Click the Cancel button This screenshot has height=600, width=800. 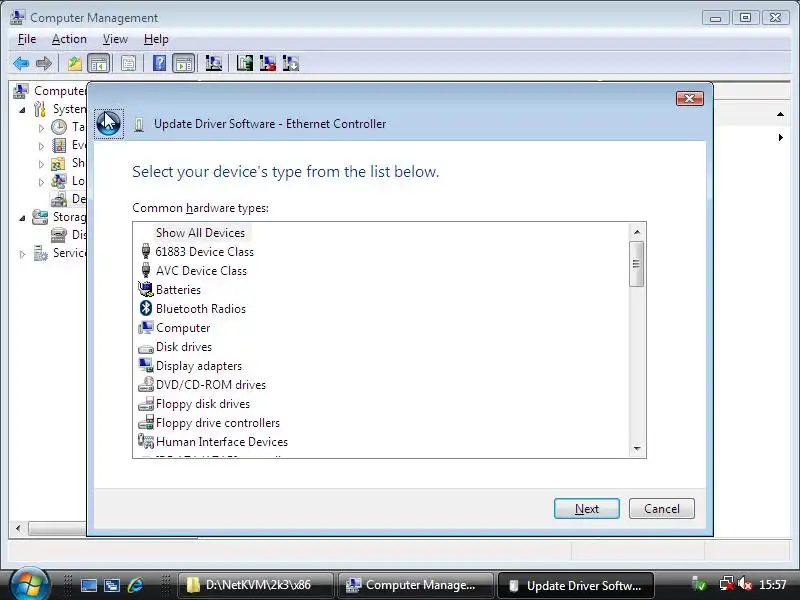pos(662,508)
